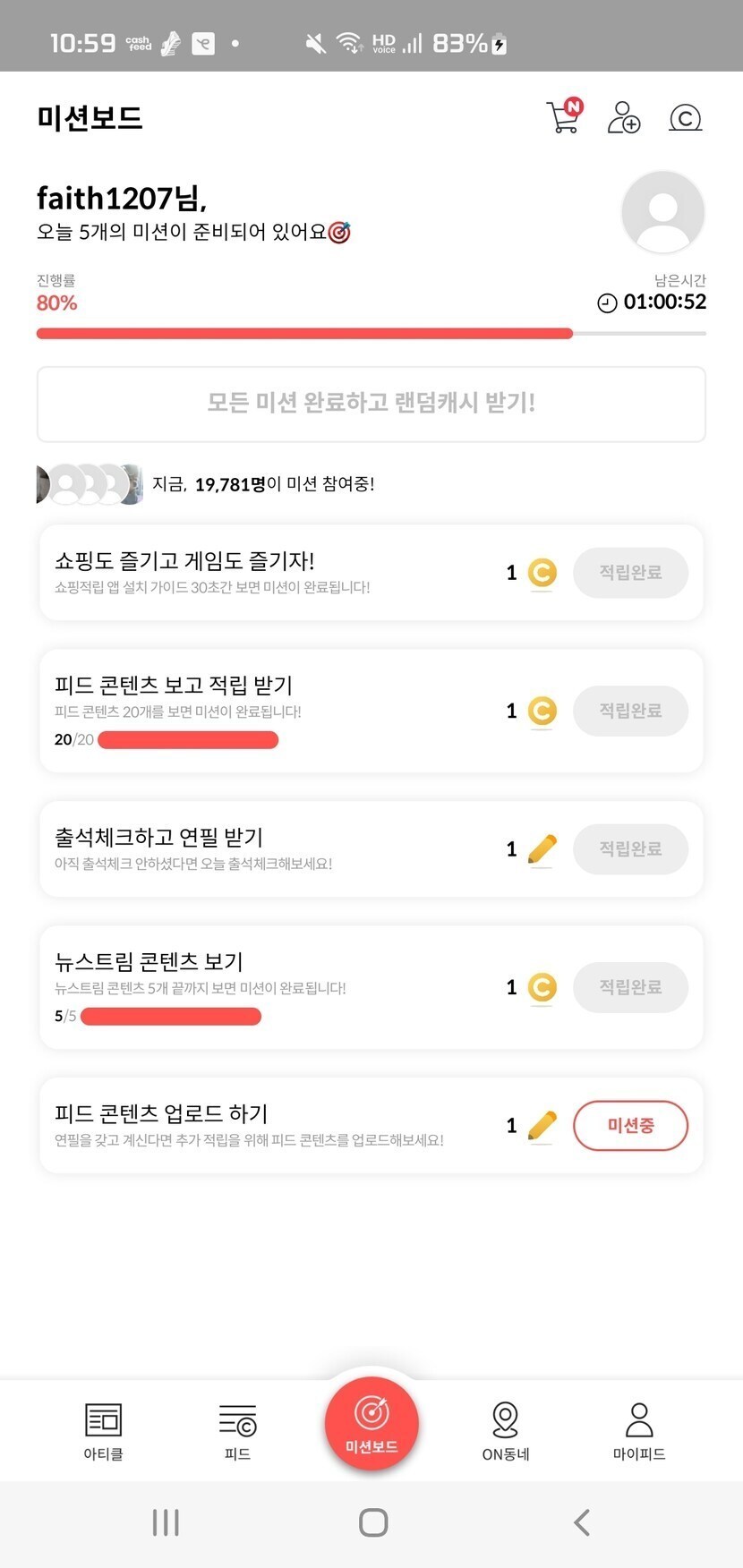
Task: Click the mission progress bar at 80%
Action: click(x=304, y=334)
